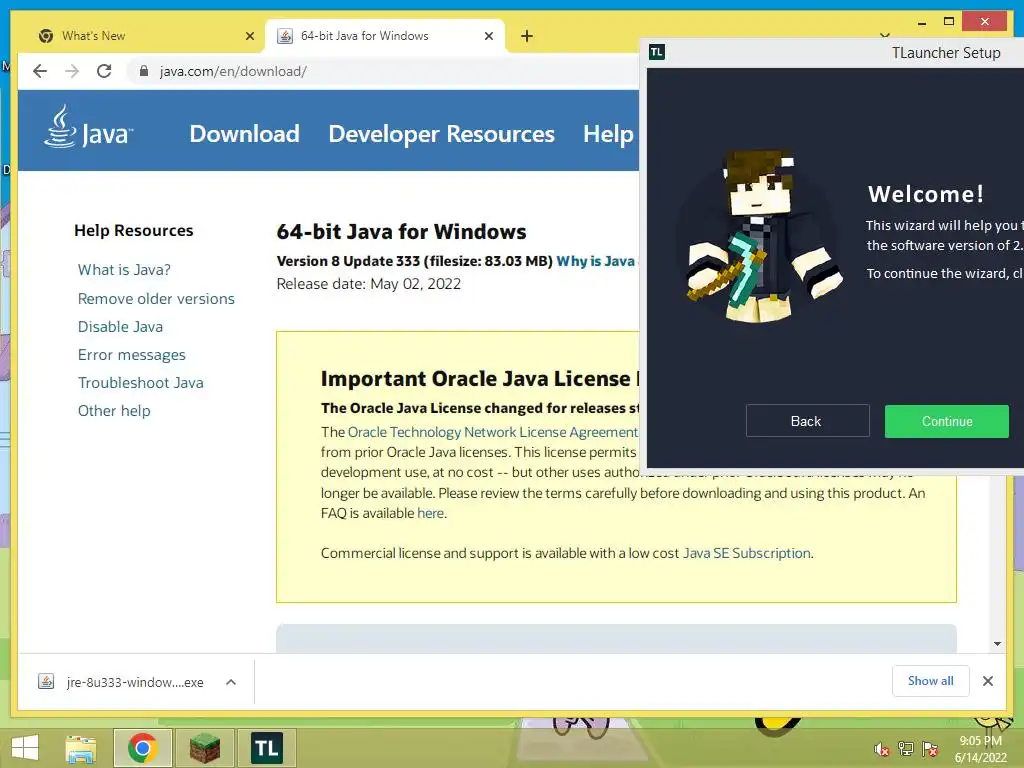This screenshot has height=768, width=1024.
Task: Click the taskbar clock showing 9:05 PM
Action: [980, 749]
